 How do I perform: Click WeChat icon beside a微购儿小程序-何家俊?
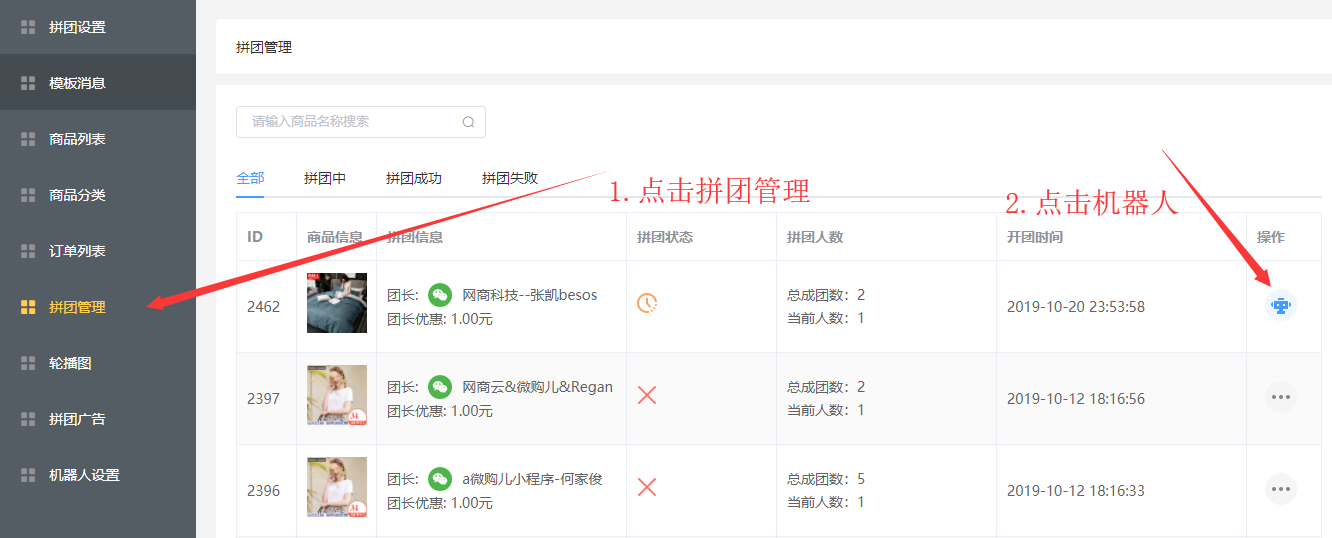coord(440,479)
